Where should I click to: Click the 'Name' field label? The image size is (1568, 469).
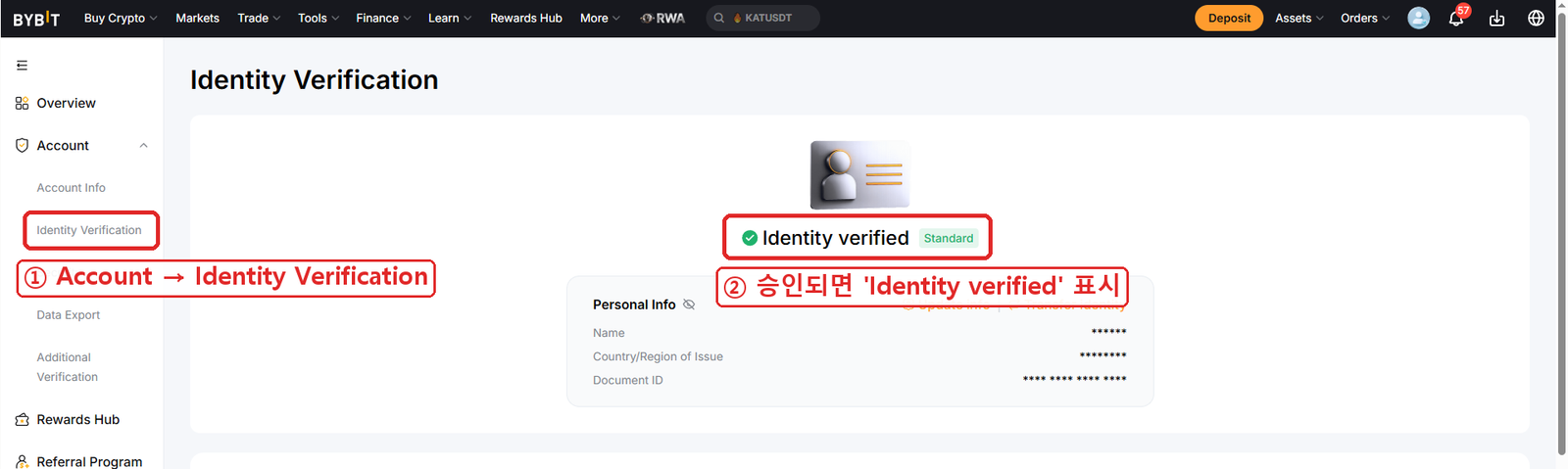pos(609,333)
